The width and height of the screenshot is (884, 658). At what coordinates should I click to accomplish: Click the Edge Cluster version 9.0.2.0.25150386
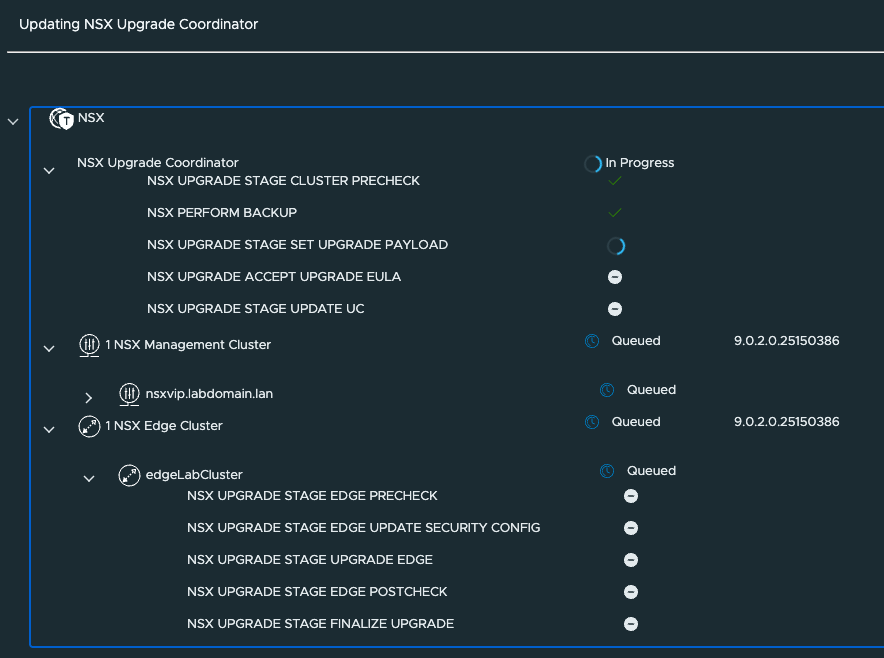click(x=786, y=422)
